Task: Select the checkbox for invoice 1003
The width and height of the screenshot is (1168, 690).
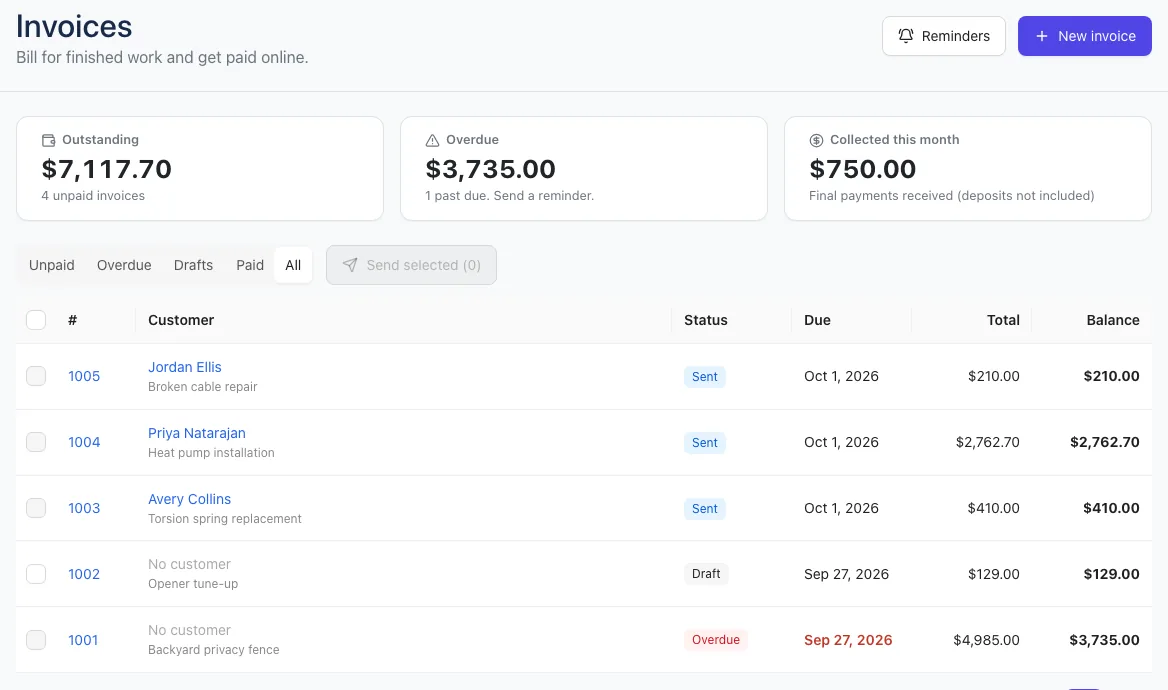Action: coord(36,507)
